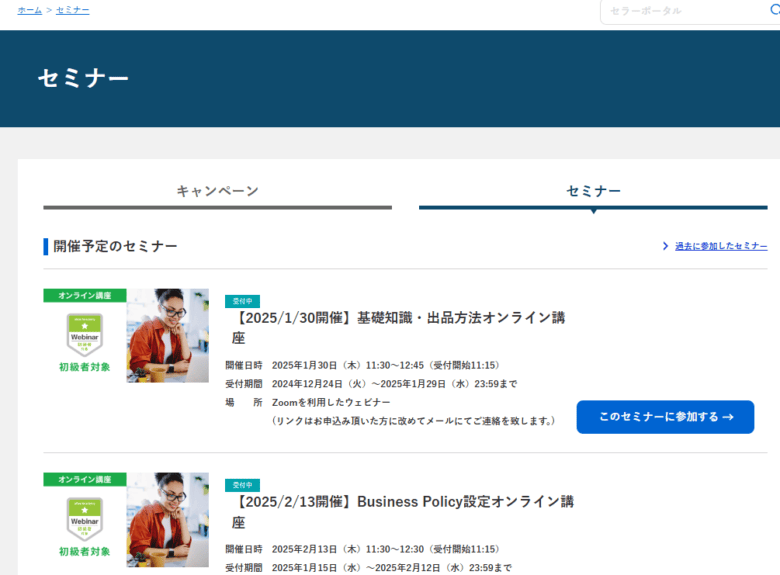780x575 pixels.
Task: Click the オンライン講座 label on the first seminar
Action: tap(84, 295)
